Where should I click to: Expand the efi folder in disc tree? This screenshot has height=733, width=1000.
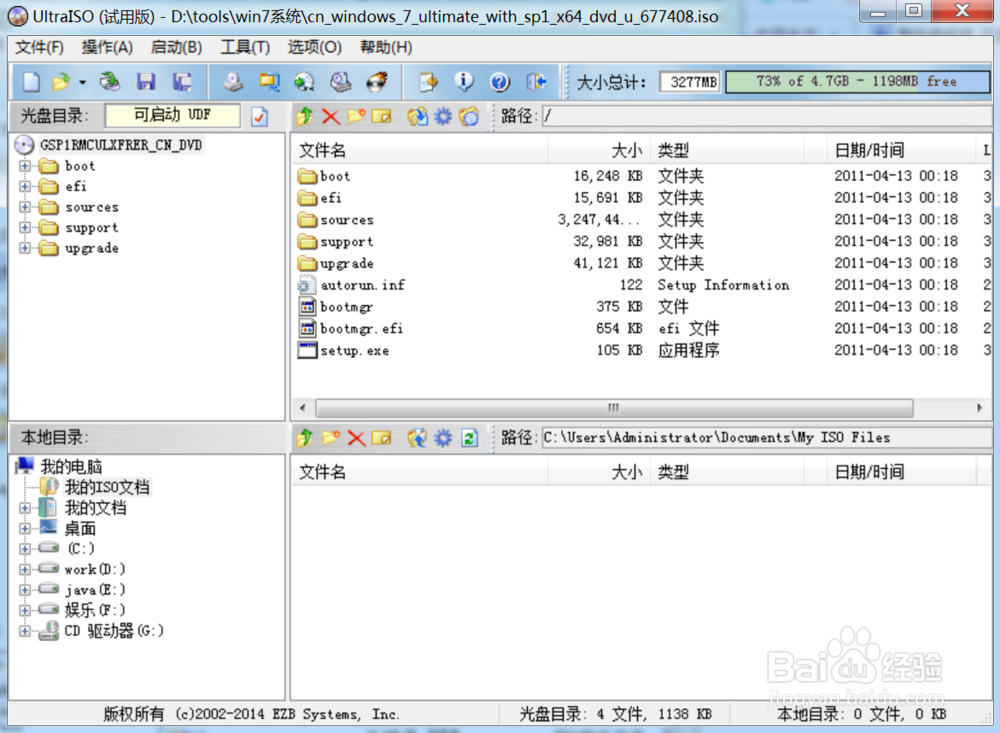tap(25, 186)
